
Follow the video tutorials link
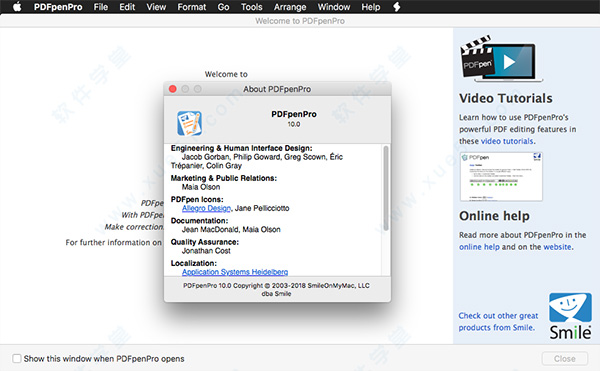507,141
